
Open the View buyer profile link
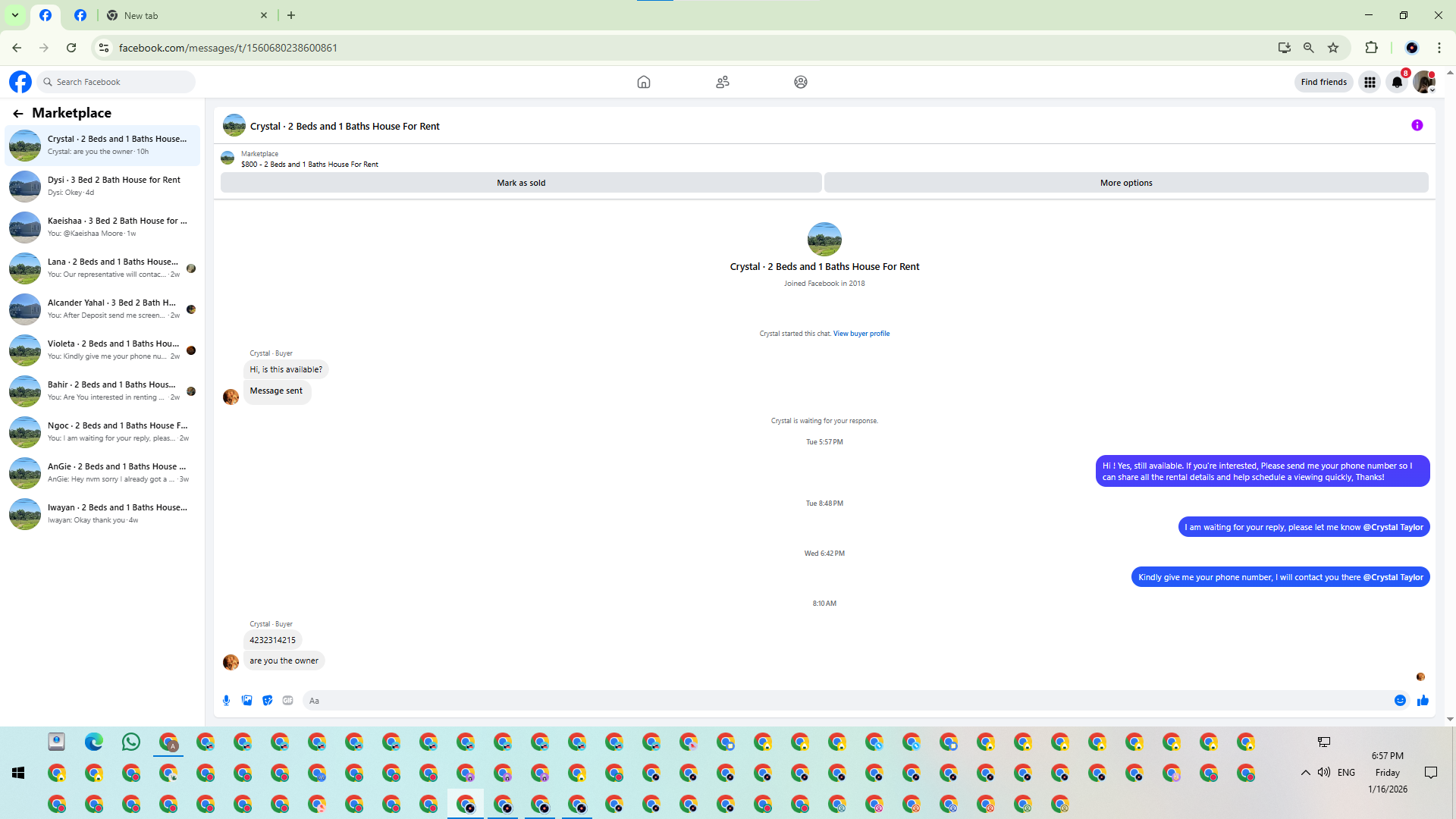(x=861, y=334)
